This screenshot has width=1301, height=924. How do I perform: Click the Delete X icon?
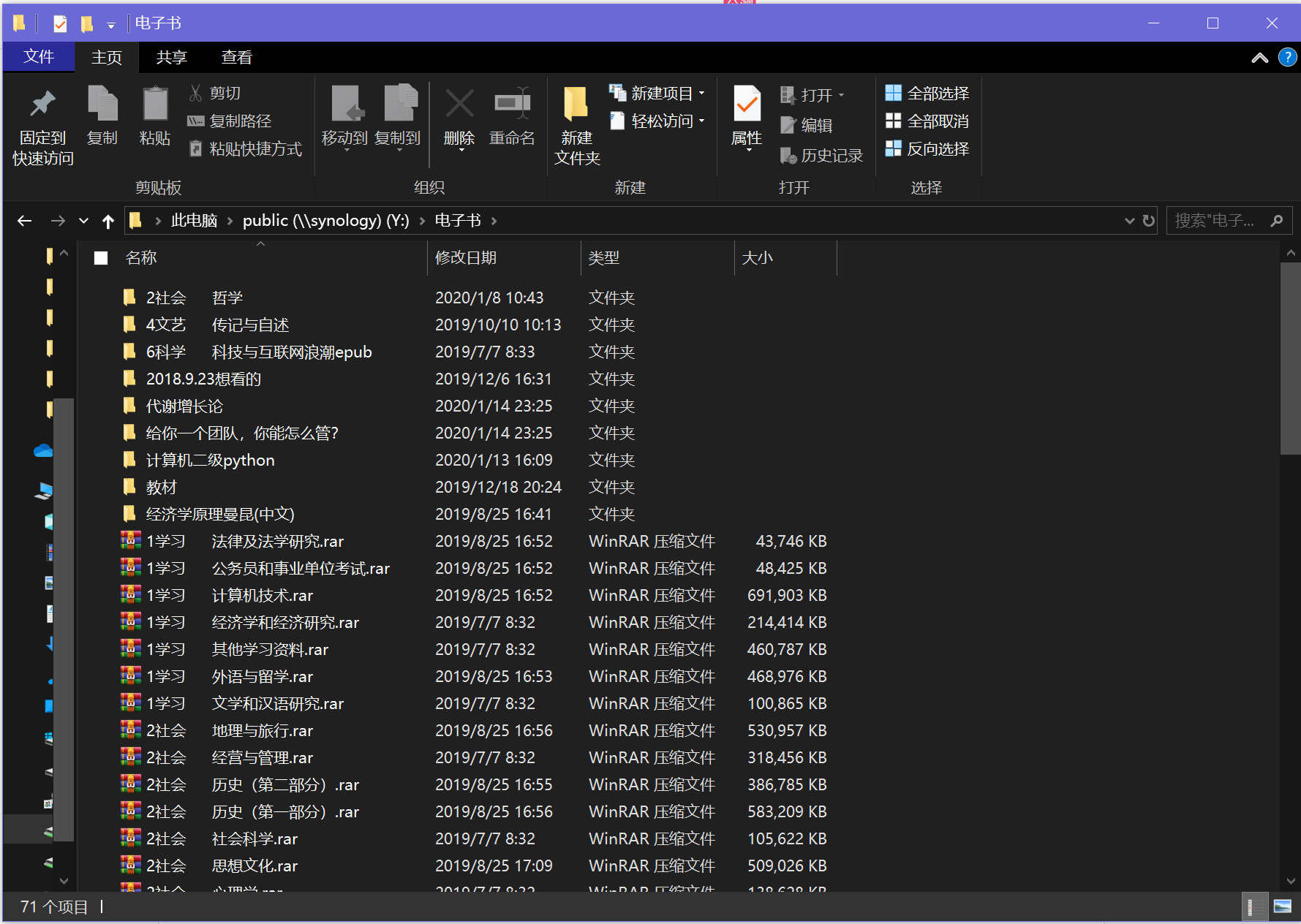pyautogui.click(x=459, y=104)
